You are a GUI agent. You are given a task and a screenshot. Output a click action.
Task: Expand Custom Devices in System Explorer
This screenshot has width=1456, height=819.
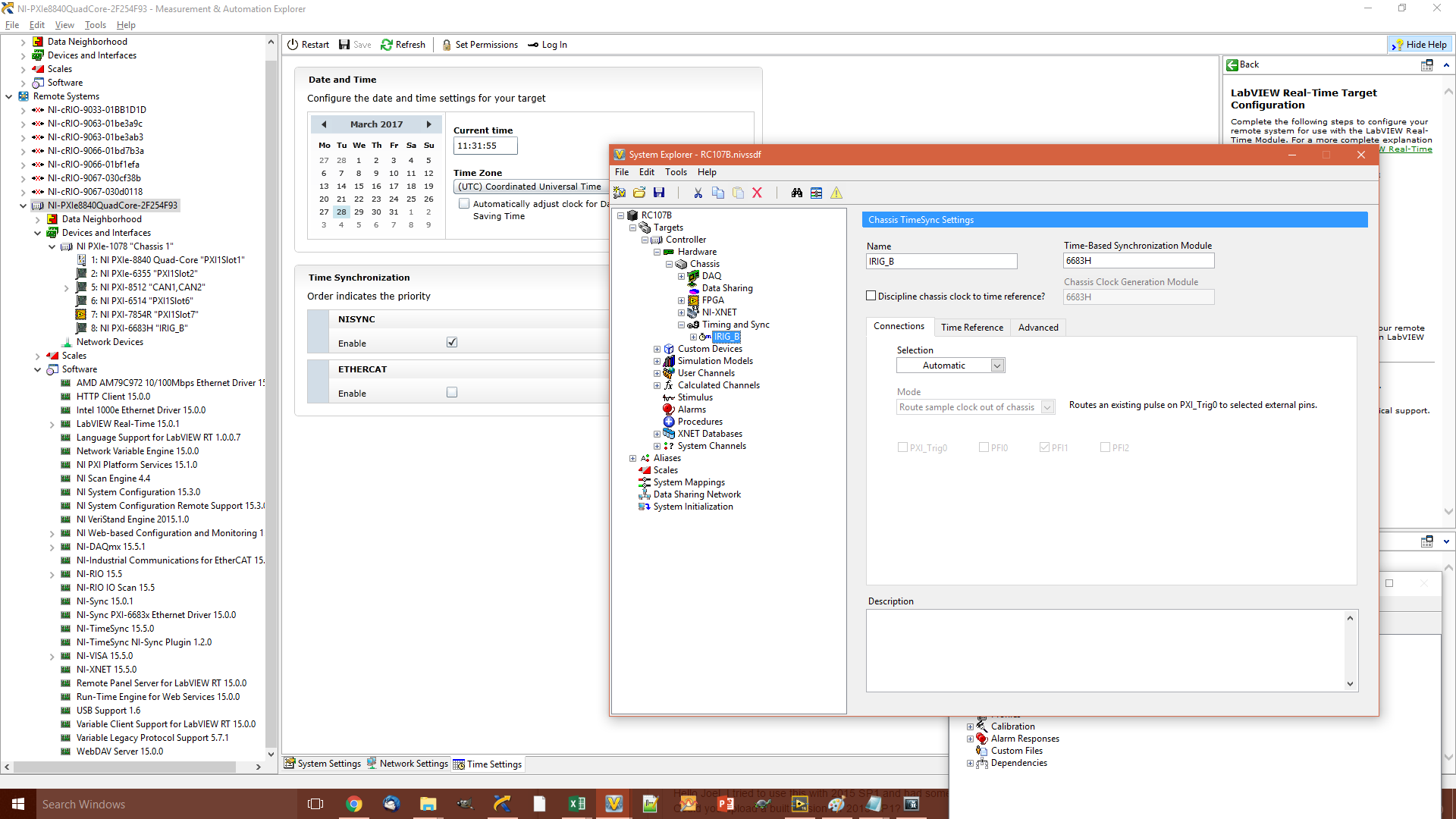coord(657,349)
